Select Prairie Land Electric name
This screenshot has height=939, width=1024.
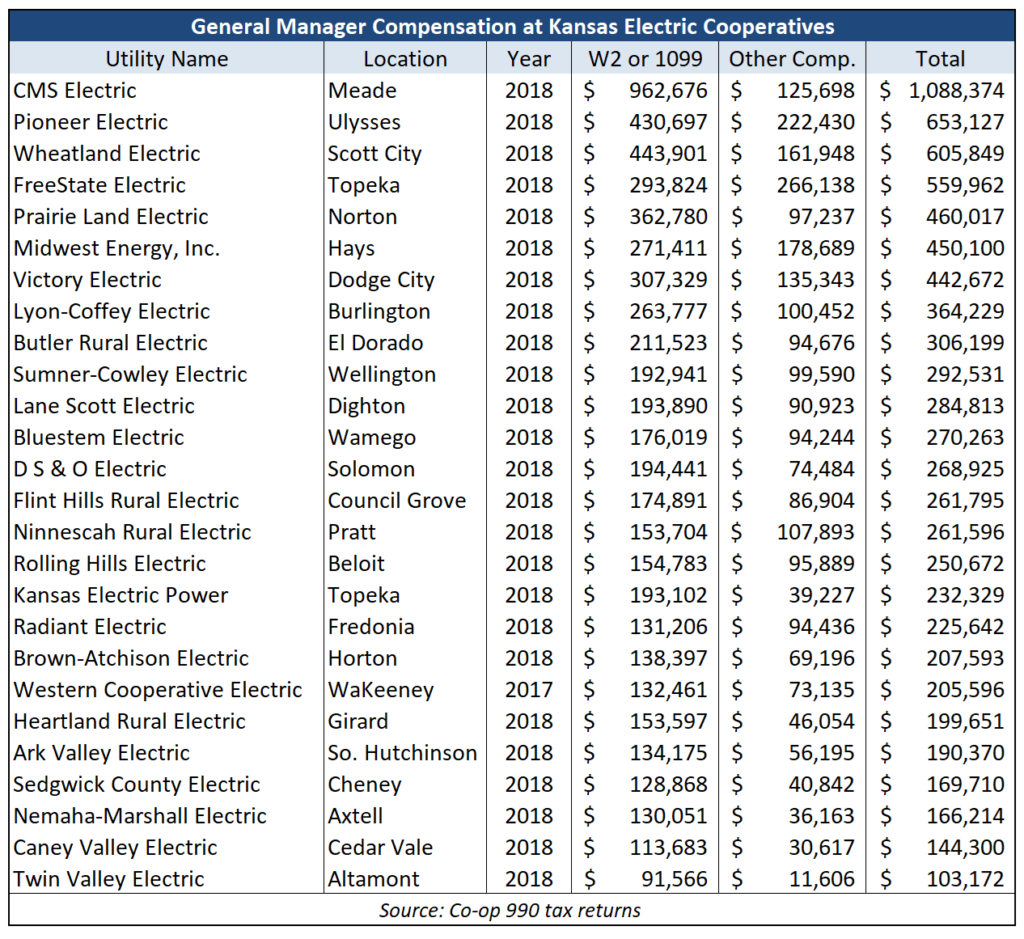pos(111,217)
